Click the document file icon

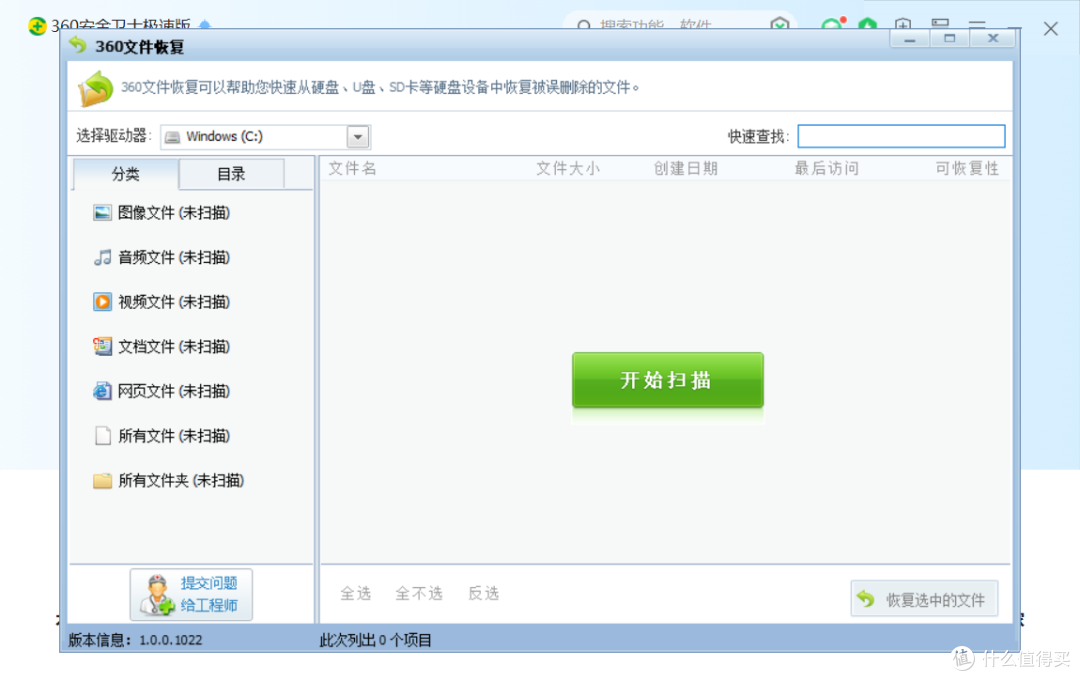pyautogui.click(x=102, y=346)
